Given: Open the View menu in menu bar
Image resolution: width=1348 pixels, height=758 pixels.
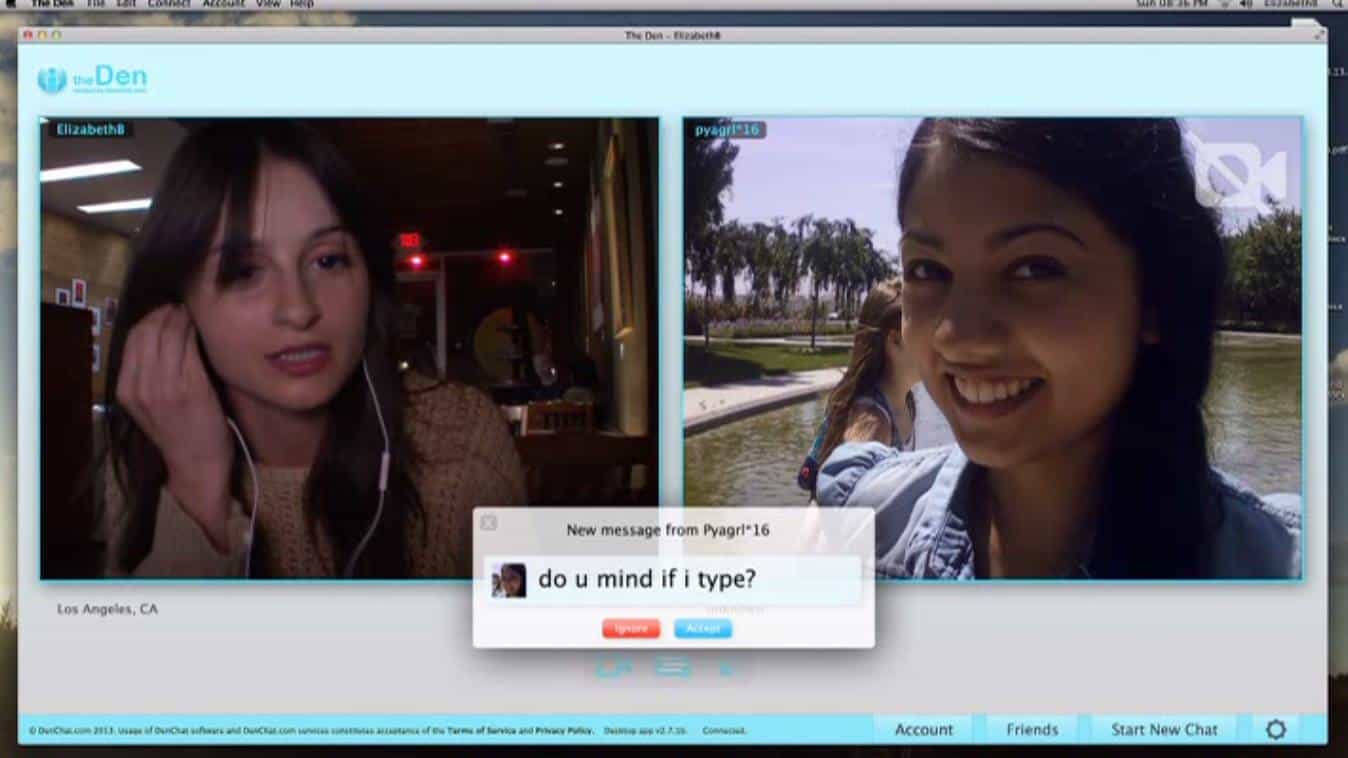Looking at the screenshot, I should 267,4.
